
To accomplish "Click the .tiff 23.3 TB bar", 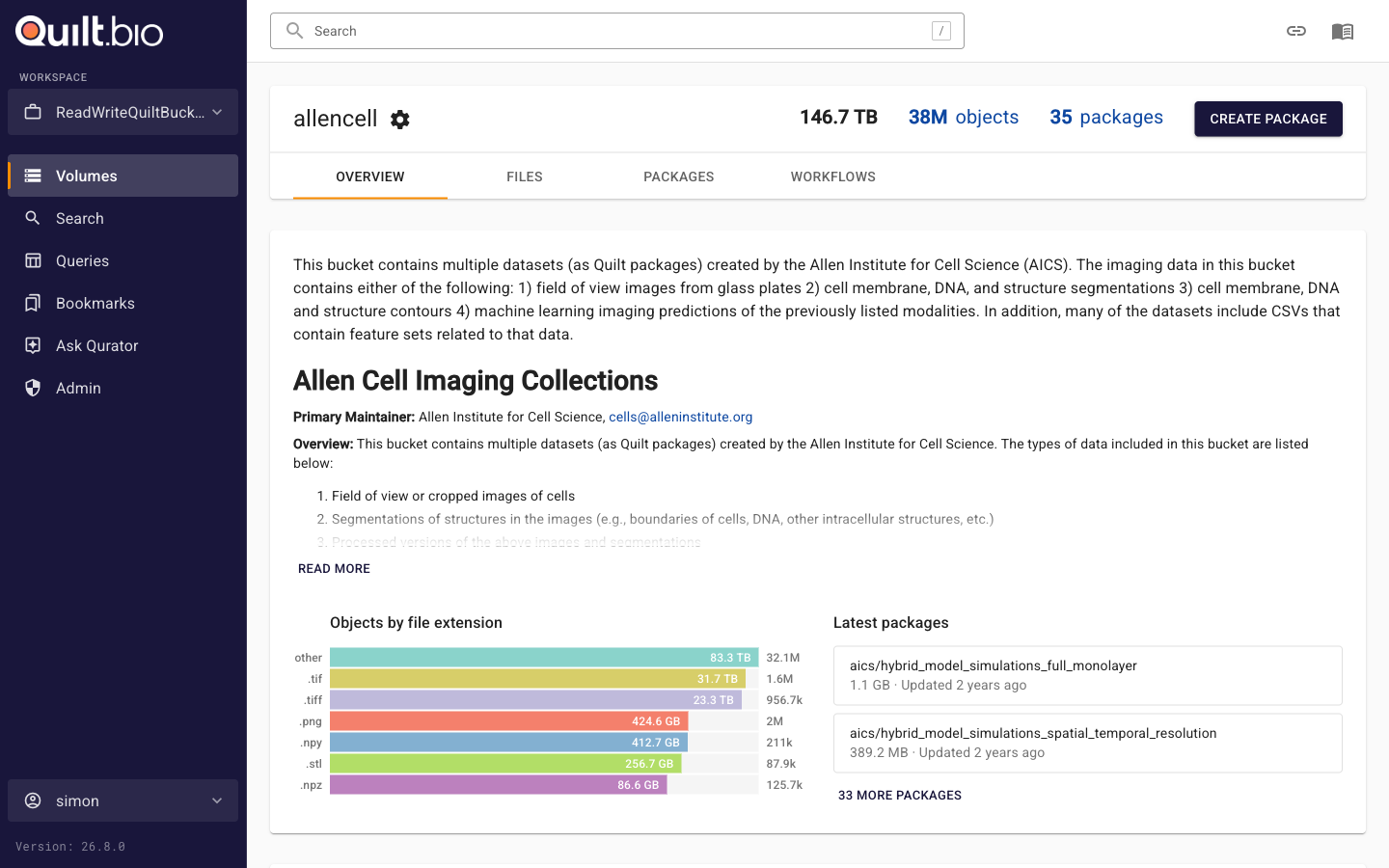I will tap(535, 700).
